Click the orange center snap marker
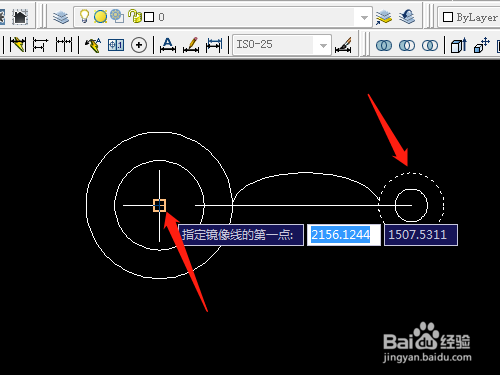This screenshot has width=500, height=375. [160, 205]
